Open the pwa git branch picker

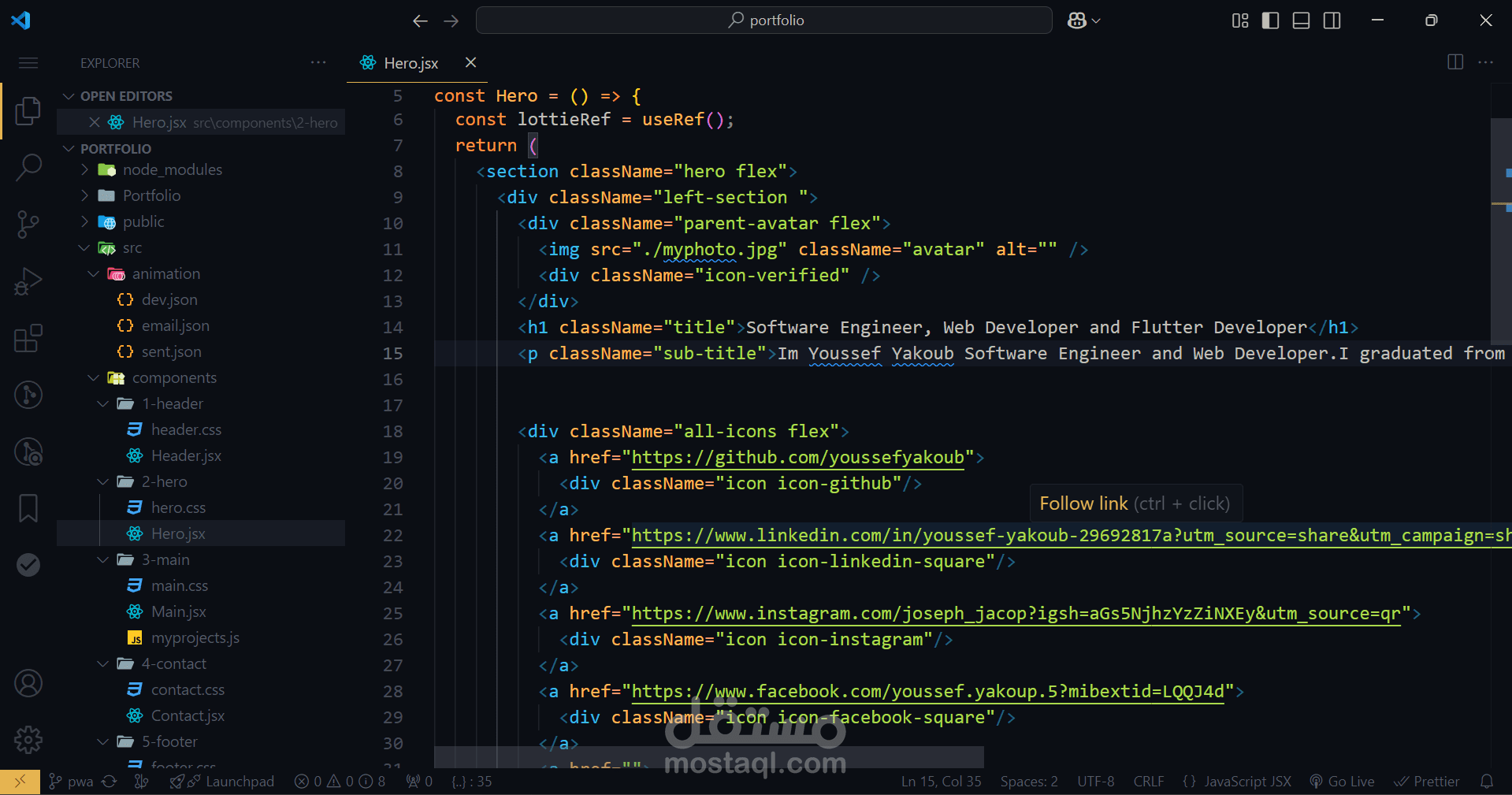point(71,782)
